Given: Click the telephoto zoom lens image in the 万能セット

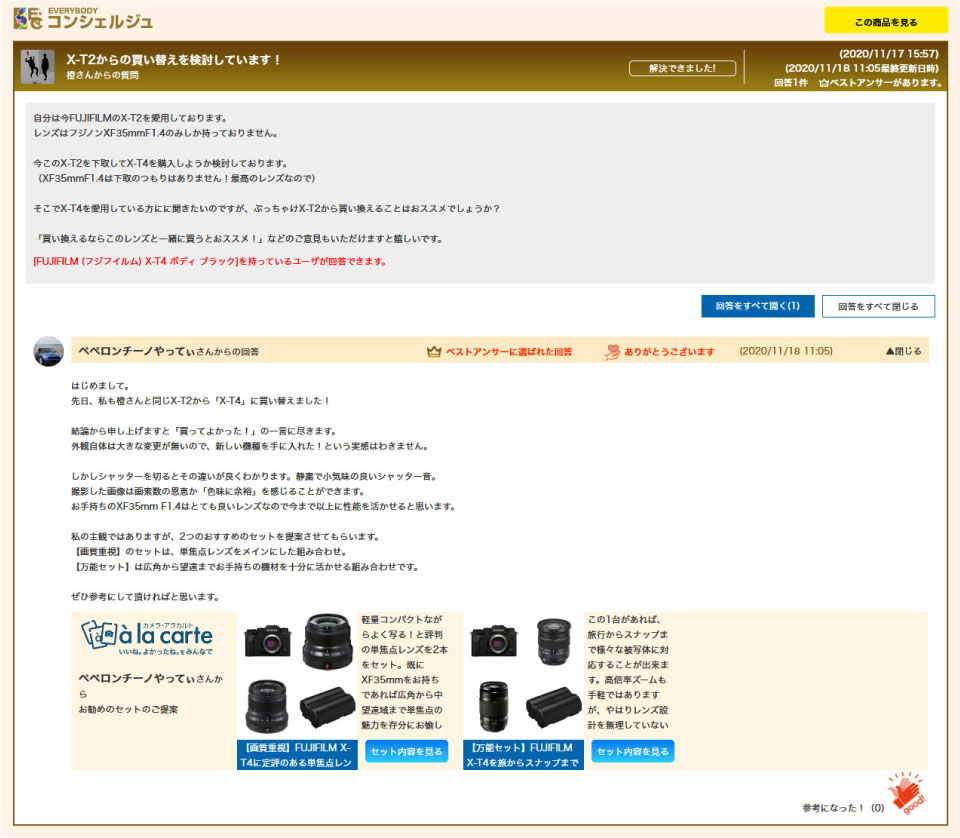Looking at the screenshot, I should coord(493,706).
